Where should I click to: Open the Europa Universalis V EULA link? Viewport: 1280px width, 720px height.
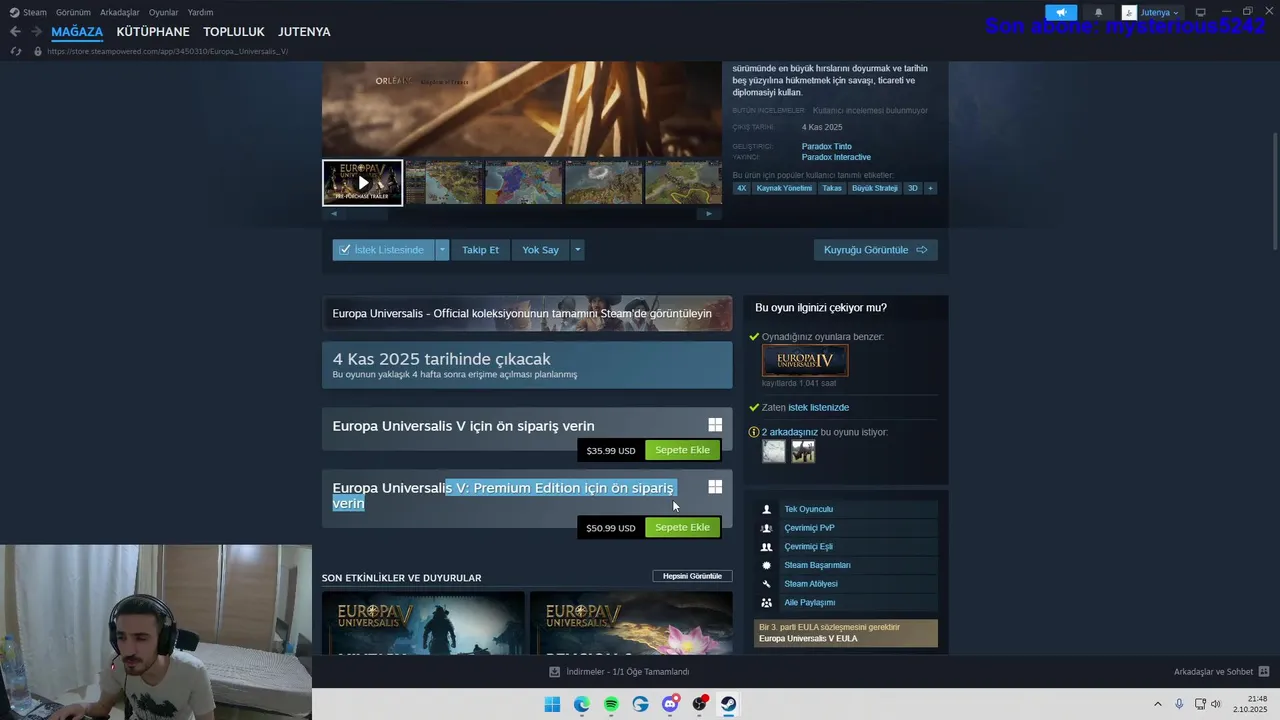tap(808, 638)
